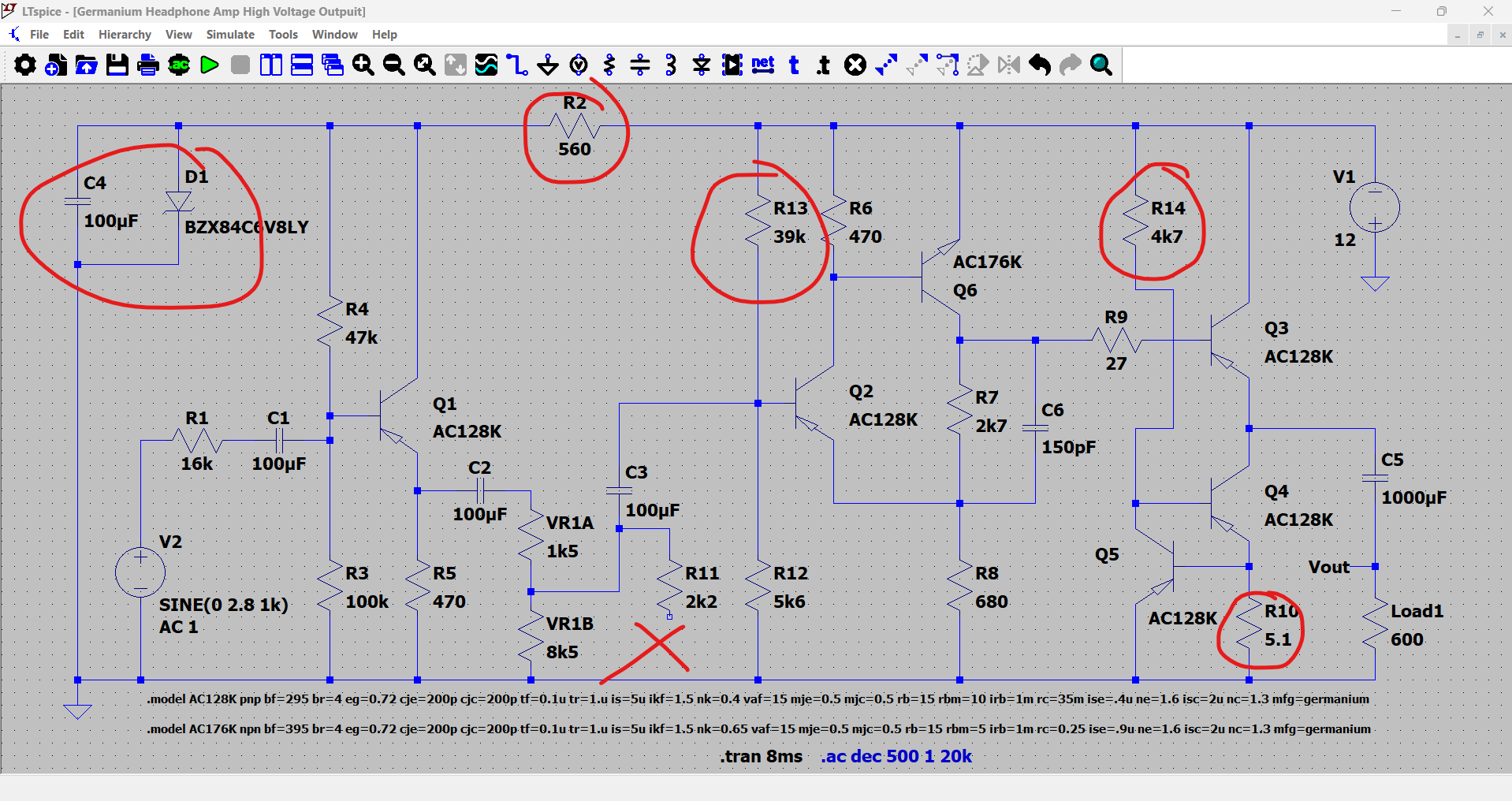
Task: Add blue comment text tool
Action: tap(794, 65)
